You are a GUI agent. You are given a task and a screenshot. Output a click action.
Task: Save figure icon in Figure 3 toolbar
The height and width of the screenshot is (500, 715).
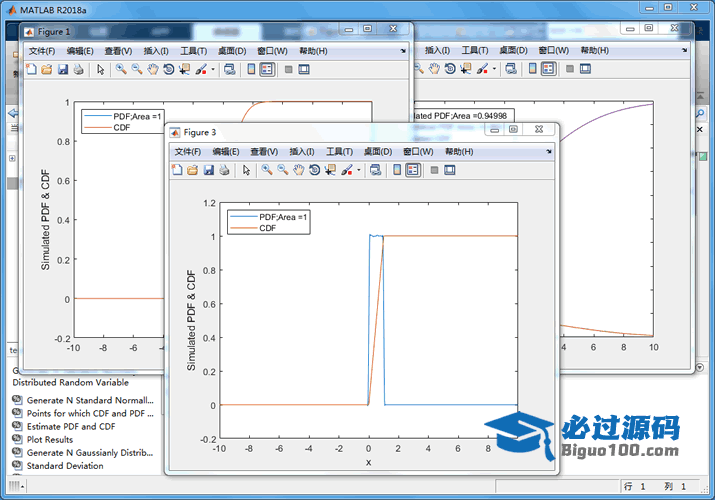point(208,170)
